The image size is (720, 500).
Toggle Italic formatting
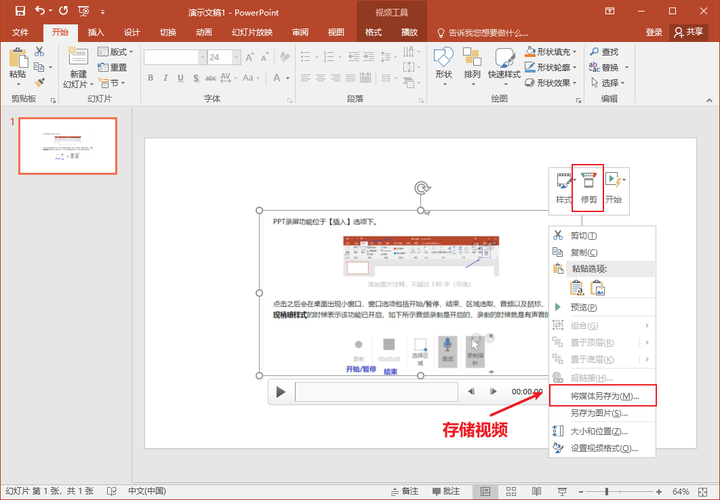[165, 78]
